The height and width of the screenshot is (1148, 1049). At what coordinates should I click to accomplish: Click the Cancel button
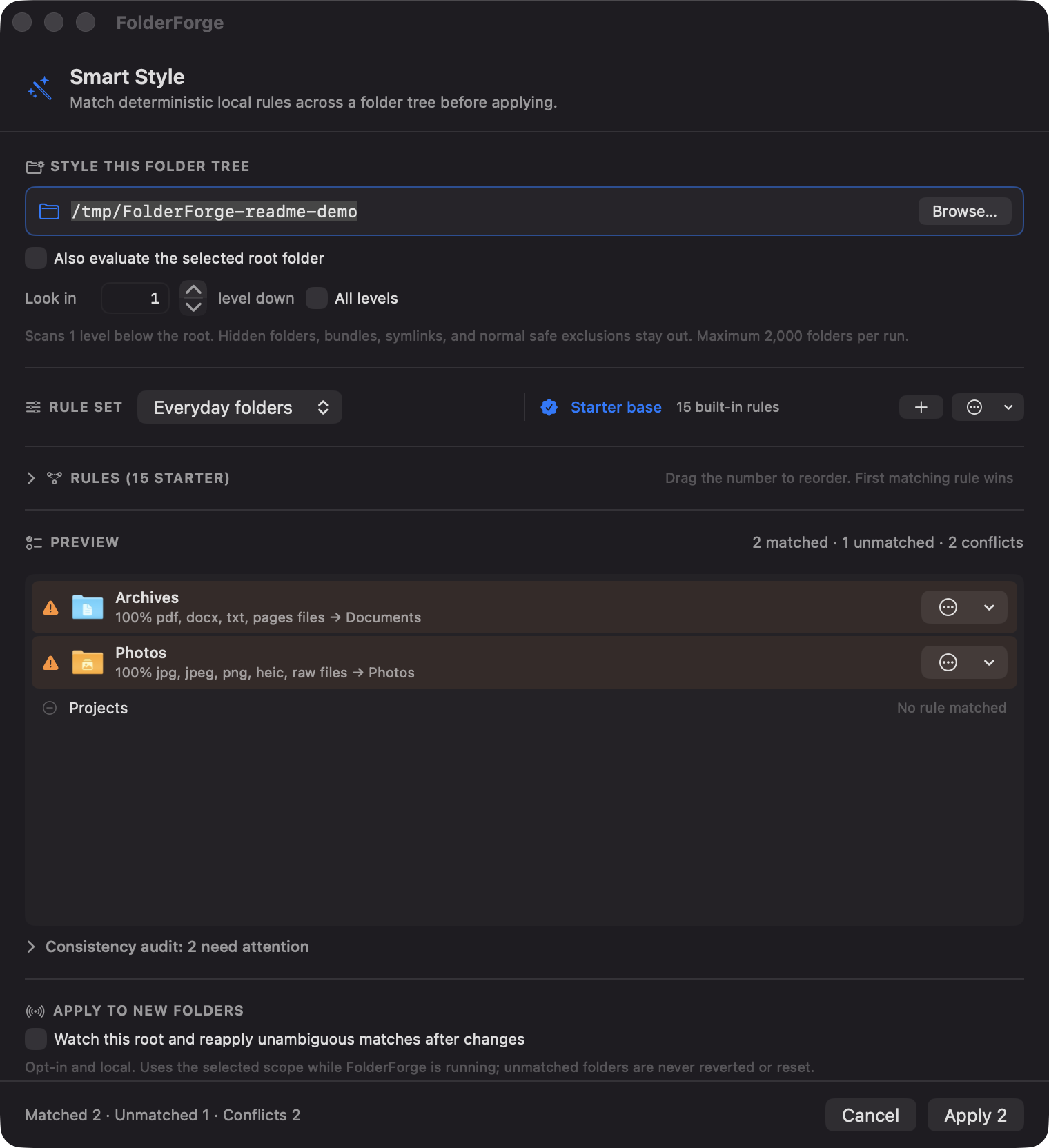pyautogui.click(x=870, y=1115)
